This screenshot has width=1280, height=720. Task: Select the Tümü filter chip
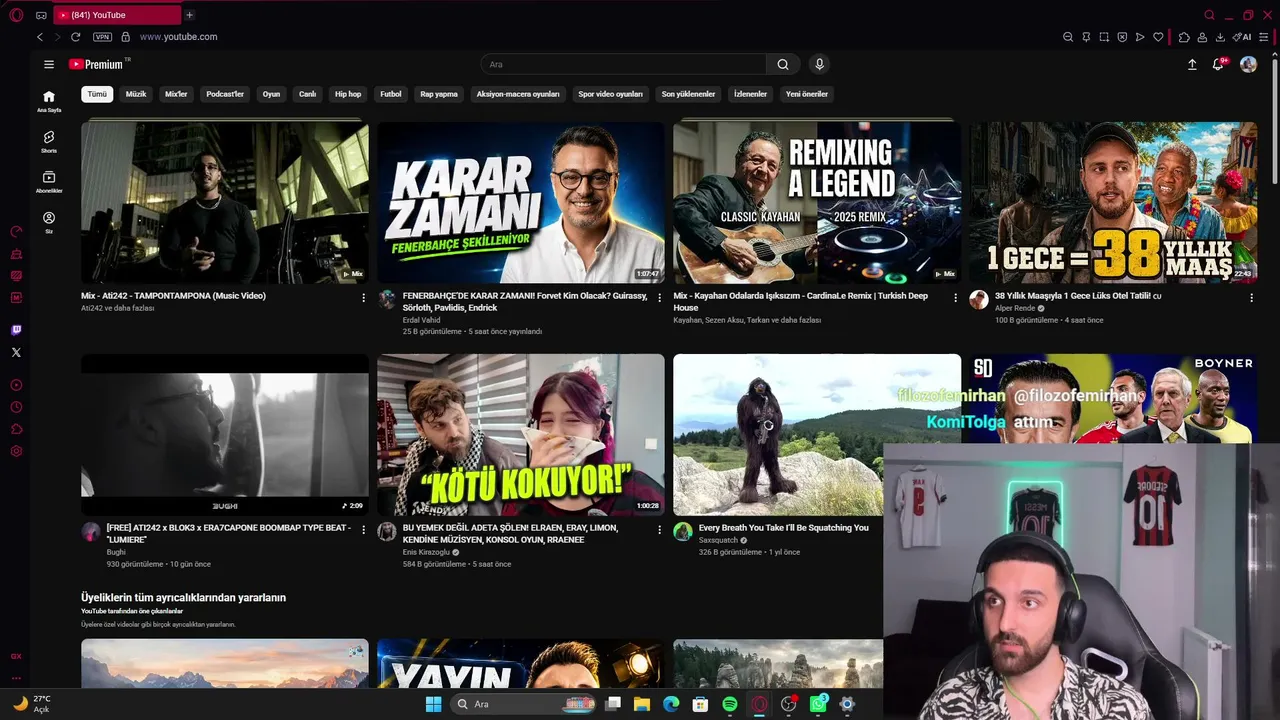[97, 94]
